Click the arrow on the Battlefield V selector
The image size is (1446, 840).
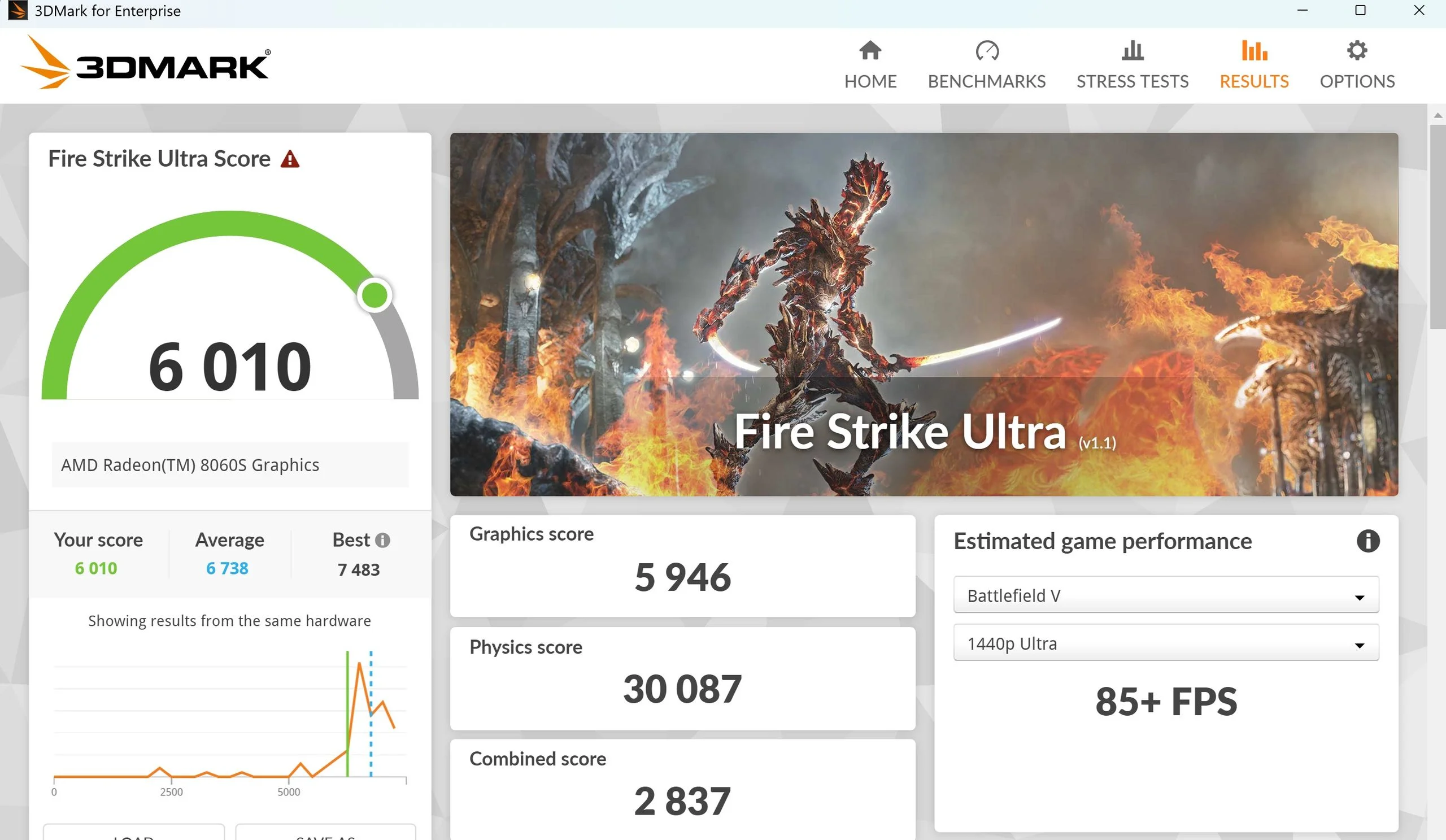click(1359, 597)
